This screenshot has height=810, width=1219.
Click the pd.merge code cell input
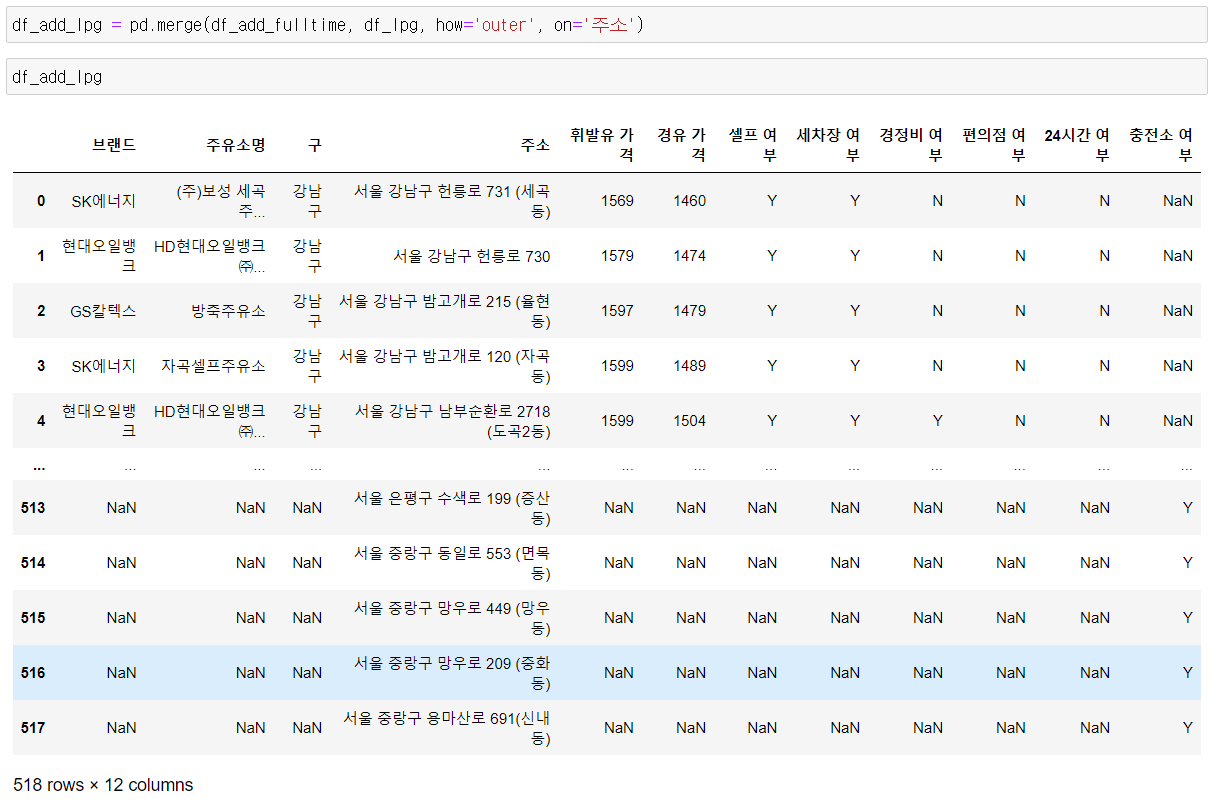[606, 25]
